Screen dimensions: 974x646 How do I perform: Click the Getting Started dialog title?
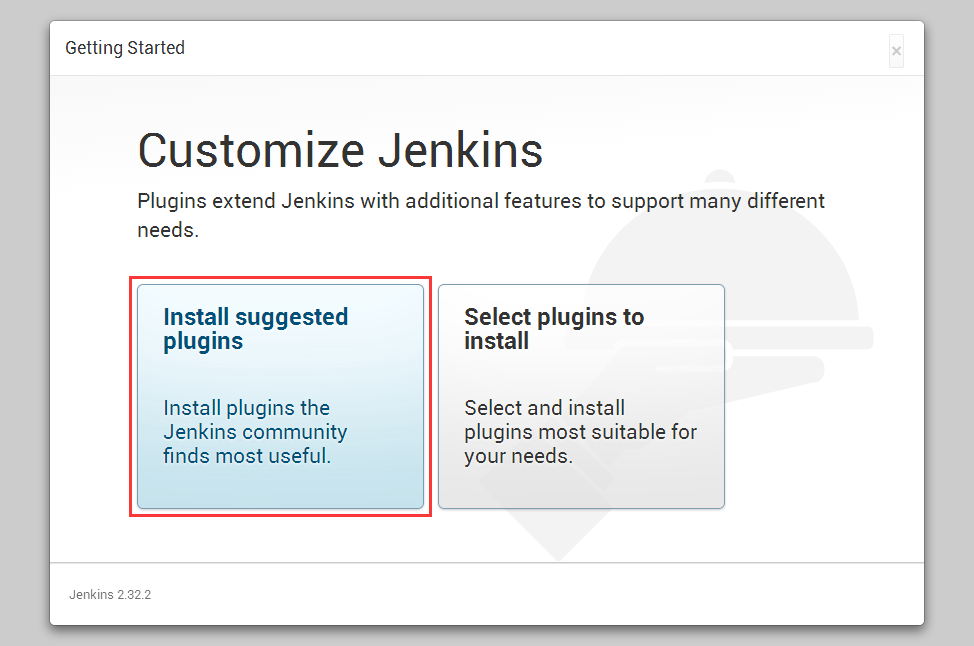(x=125, y=48)
